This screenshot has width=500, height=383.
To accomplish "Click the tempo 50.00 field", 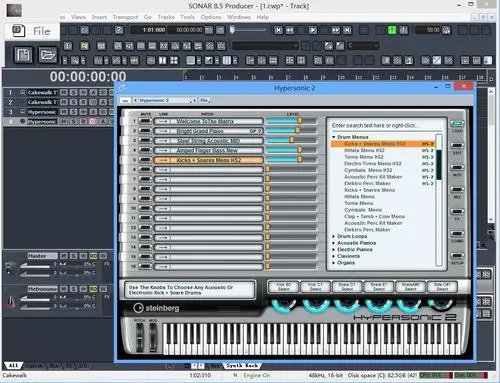I will [x=429, y=30].
